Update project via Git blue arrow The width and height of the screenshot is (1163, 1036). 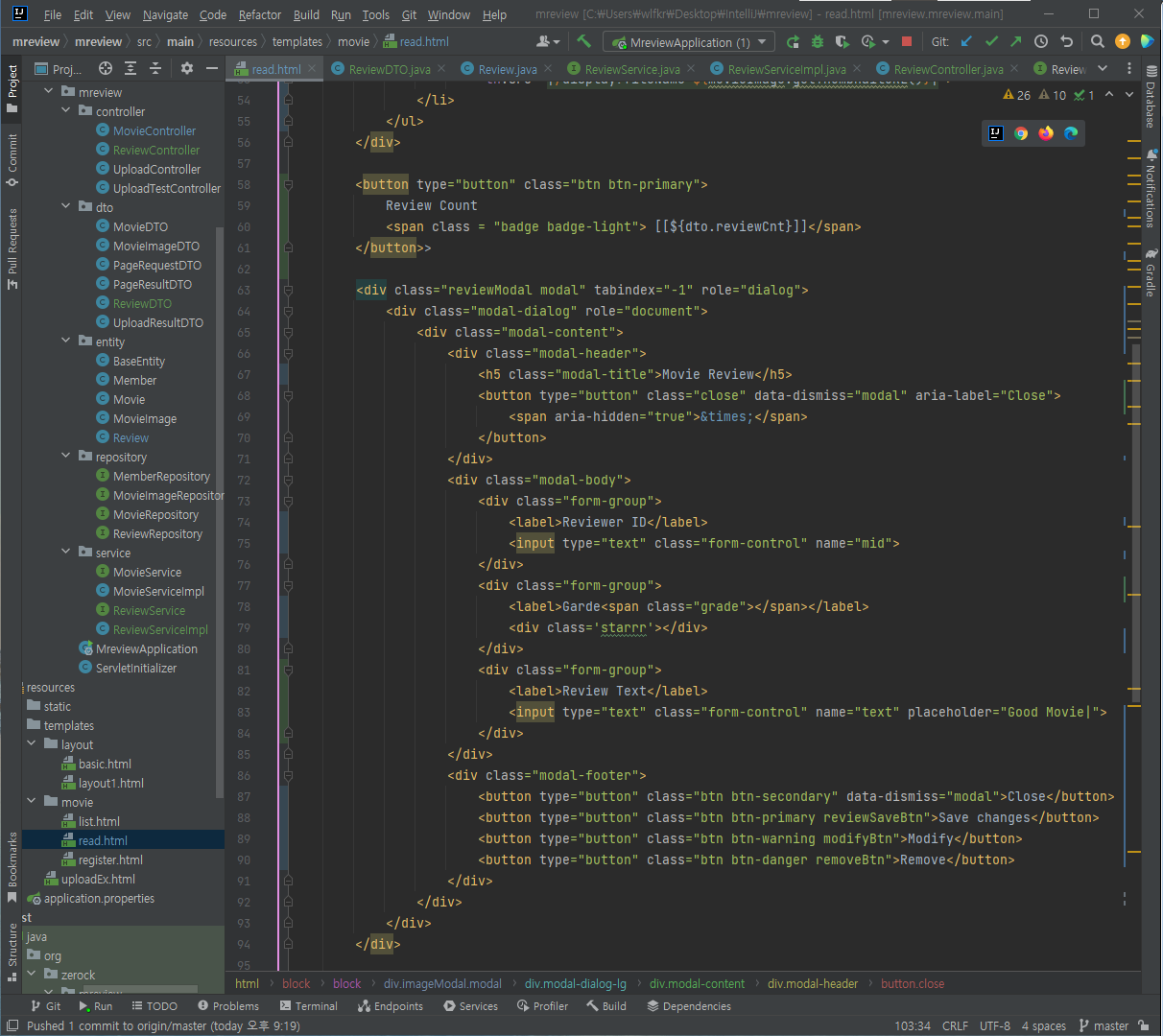point(966,41)
